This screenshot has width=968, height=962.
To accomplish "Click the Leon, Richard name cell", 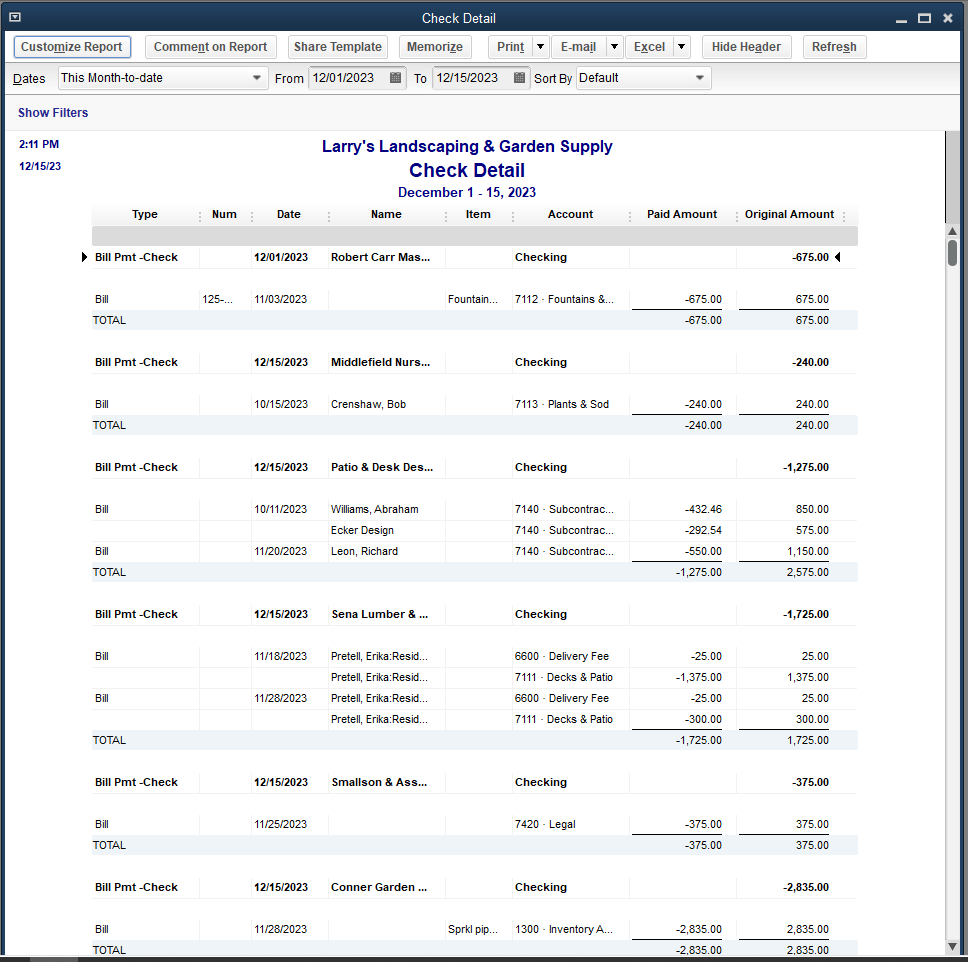I will (364, 551).
